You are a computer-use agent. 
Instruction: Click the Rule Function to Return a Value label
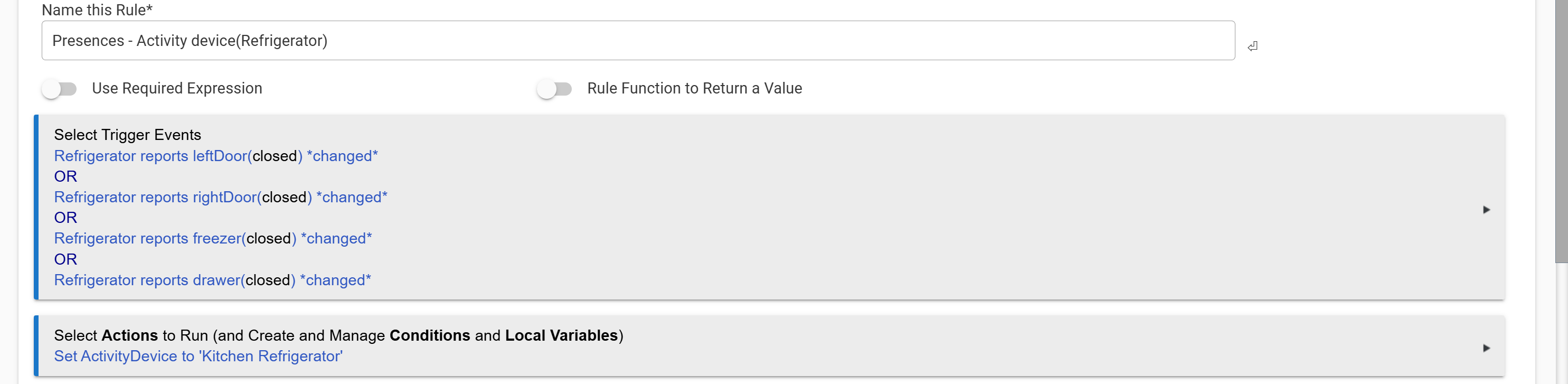[694, 89]
